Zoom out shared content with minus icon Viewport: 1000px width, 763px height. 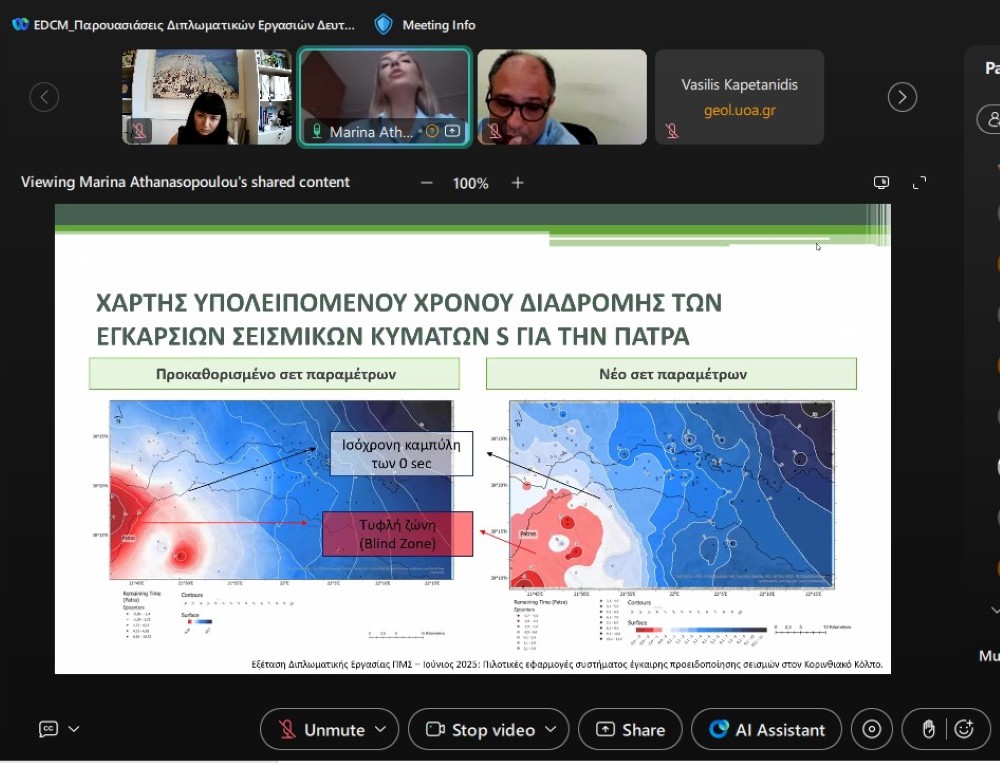tap(426, 183)
